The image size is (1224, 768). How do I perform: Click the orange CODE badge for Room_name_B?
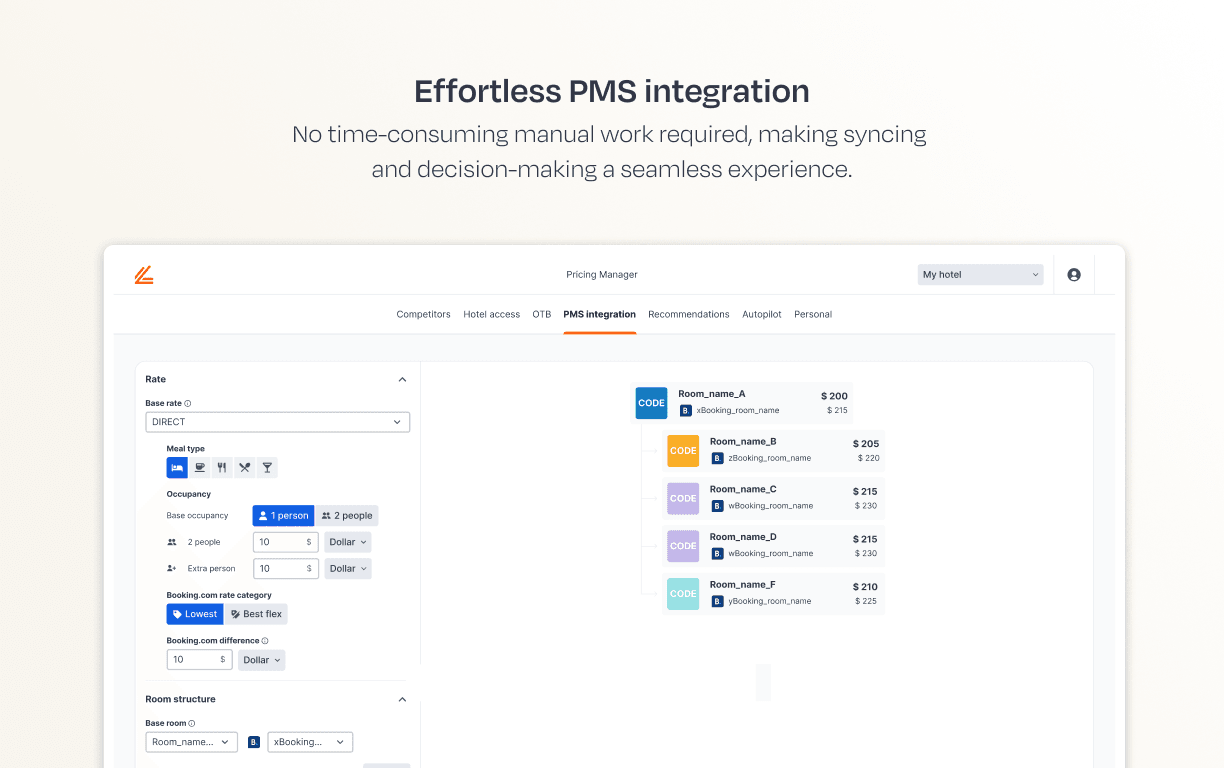(683, 451)
